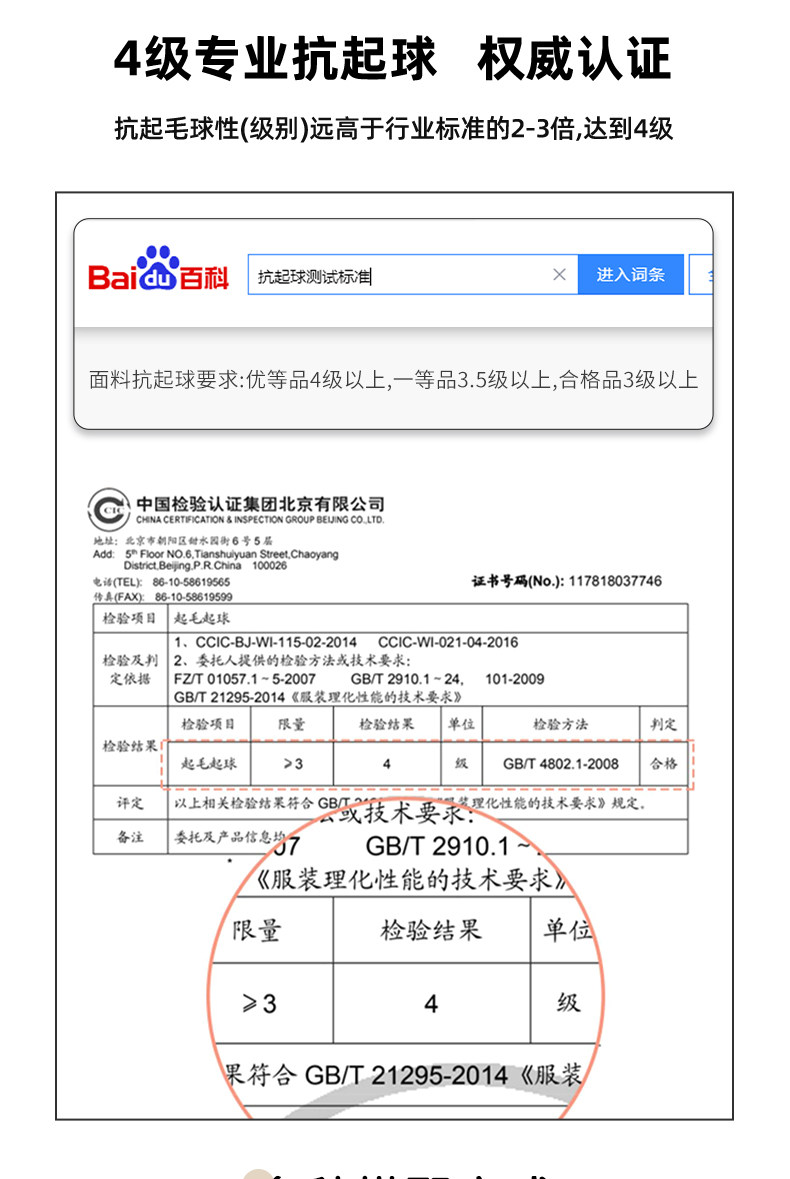The image size is (790, 1179).
Task: Click the 进入词条 button
Action: click(x=631, y=274)
